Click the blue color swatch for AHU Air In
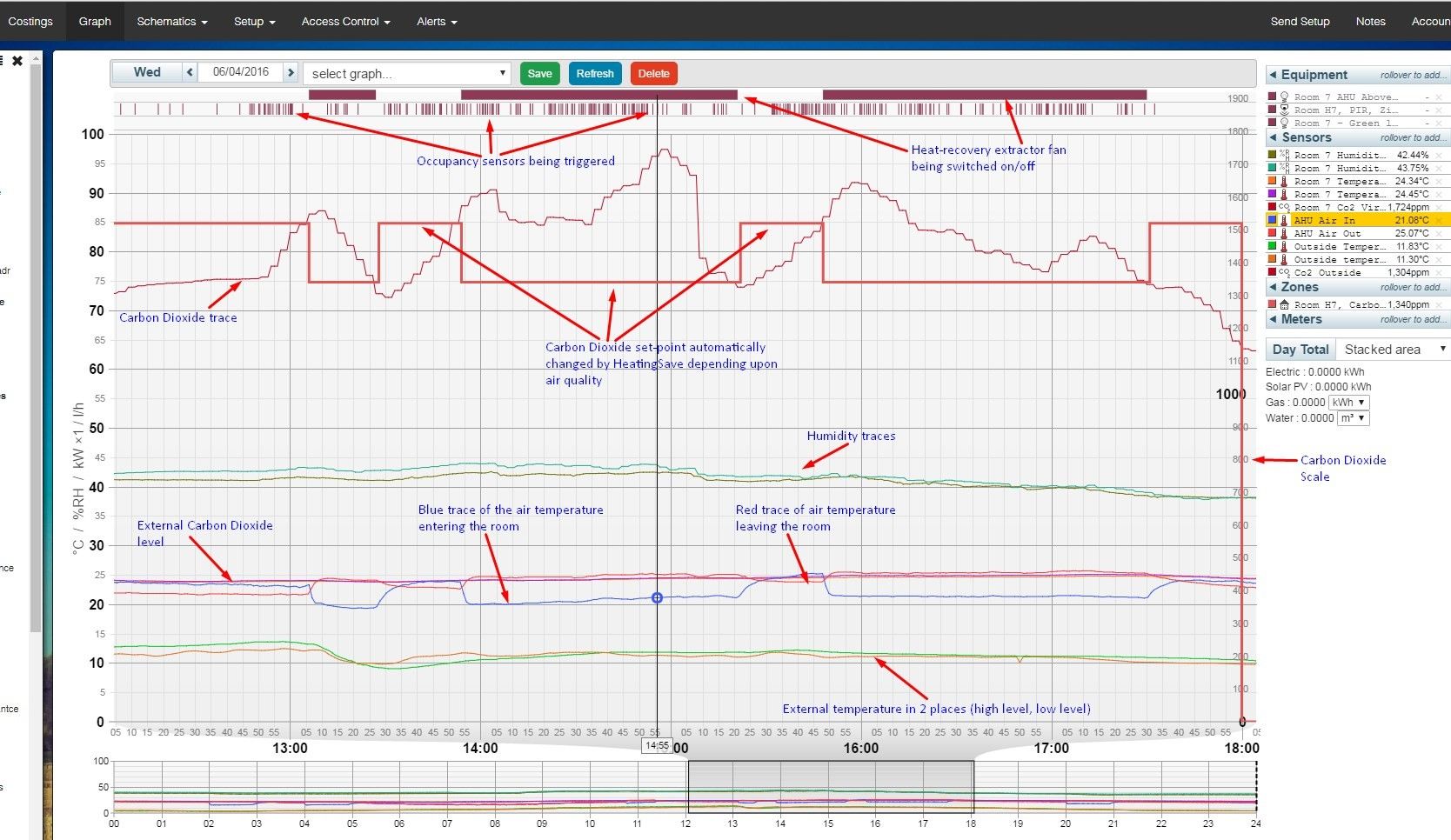 pos(1272,221)
